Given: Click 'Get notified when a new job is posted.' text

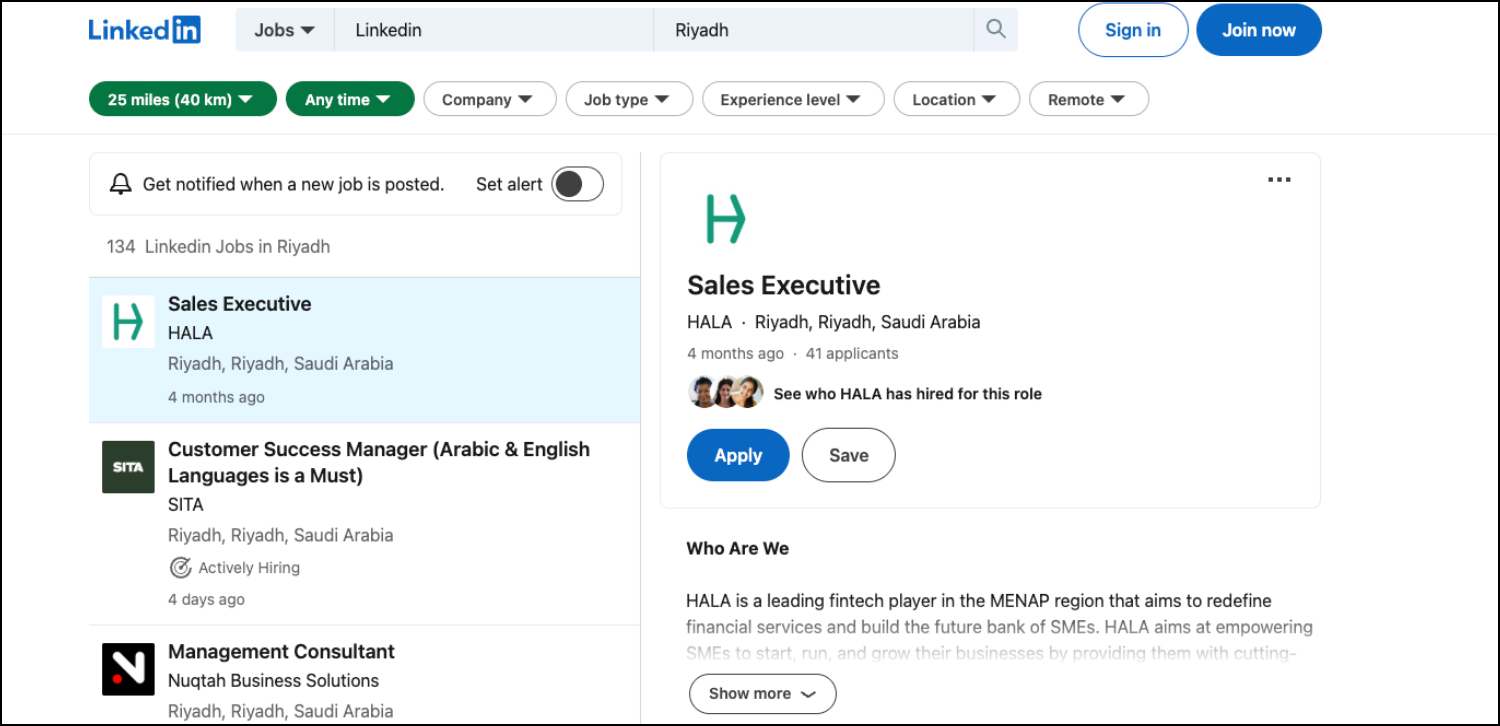Looking at the screenshot, I should pyautogui.click(x=293, y=184).
